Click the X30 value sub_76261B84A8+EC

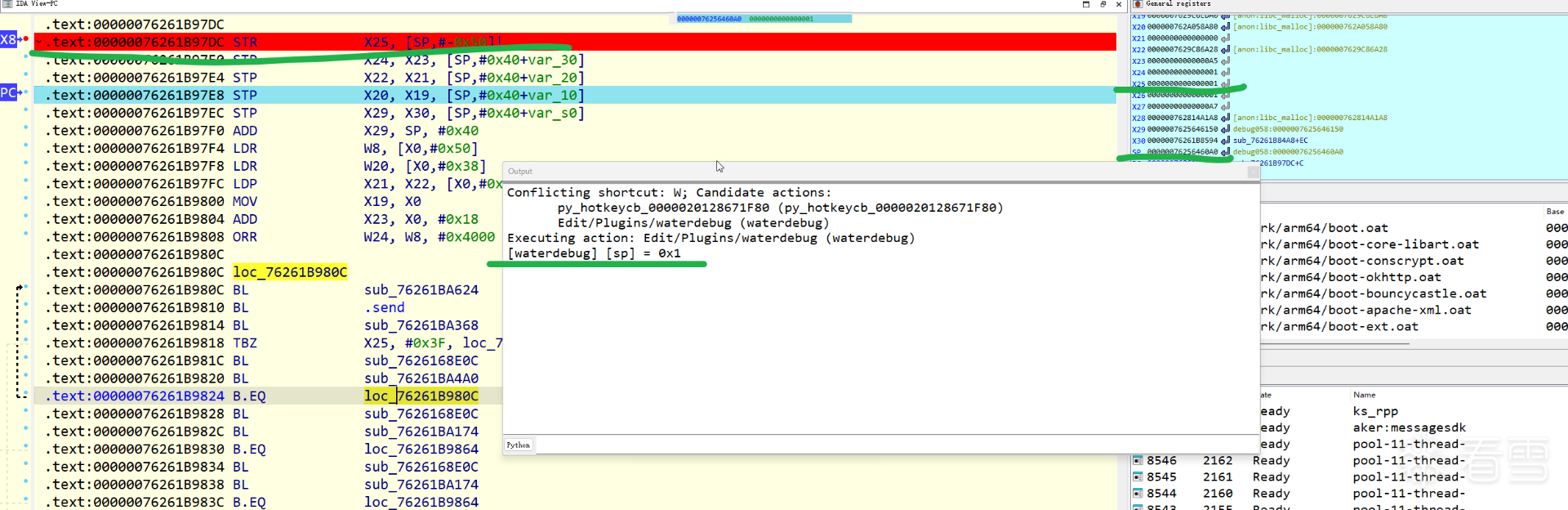(1270, 141)
